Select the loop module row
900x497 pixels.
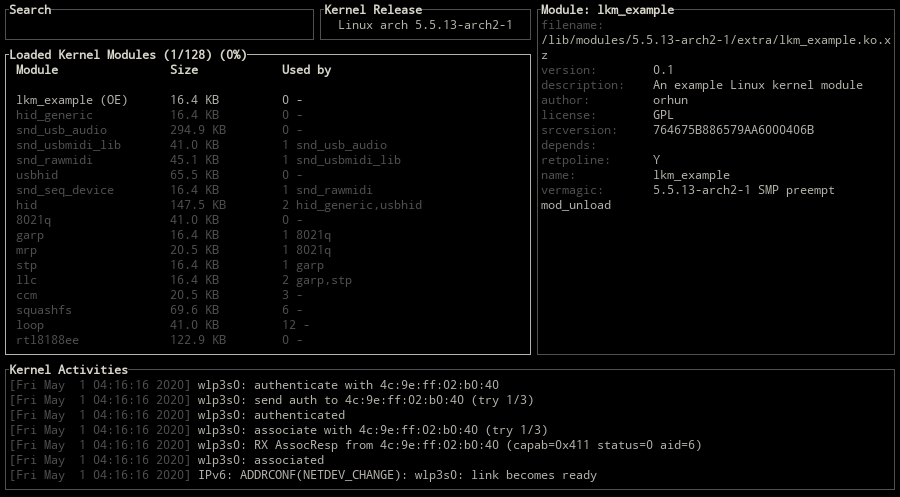(x=267, y=325)
